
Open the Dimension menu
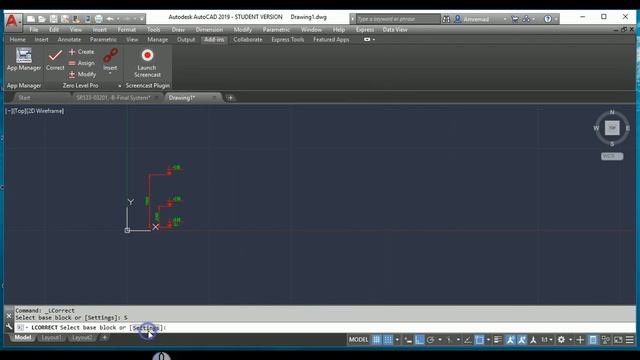pos(209,29)
